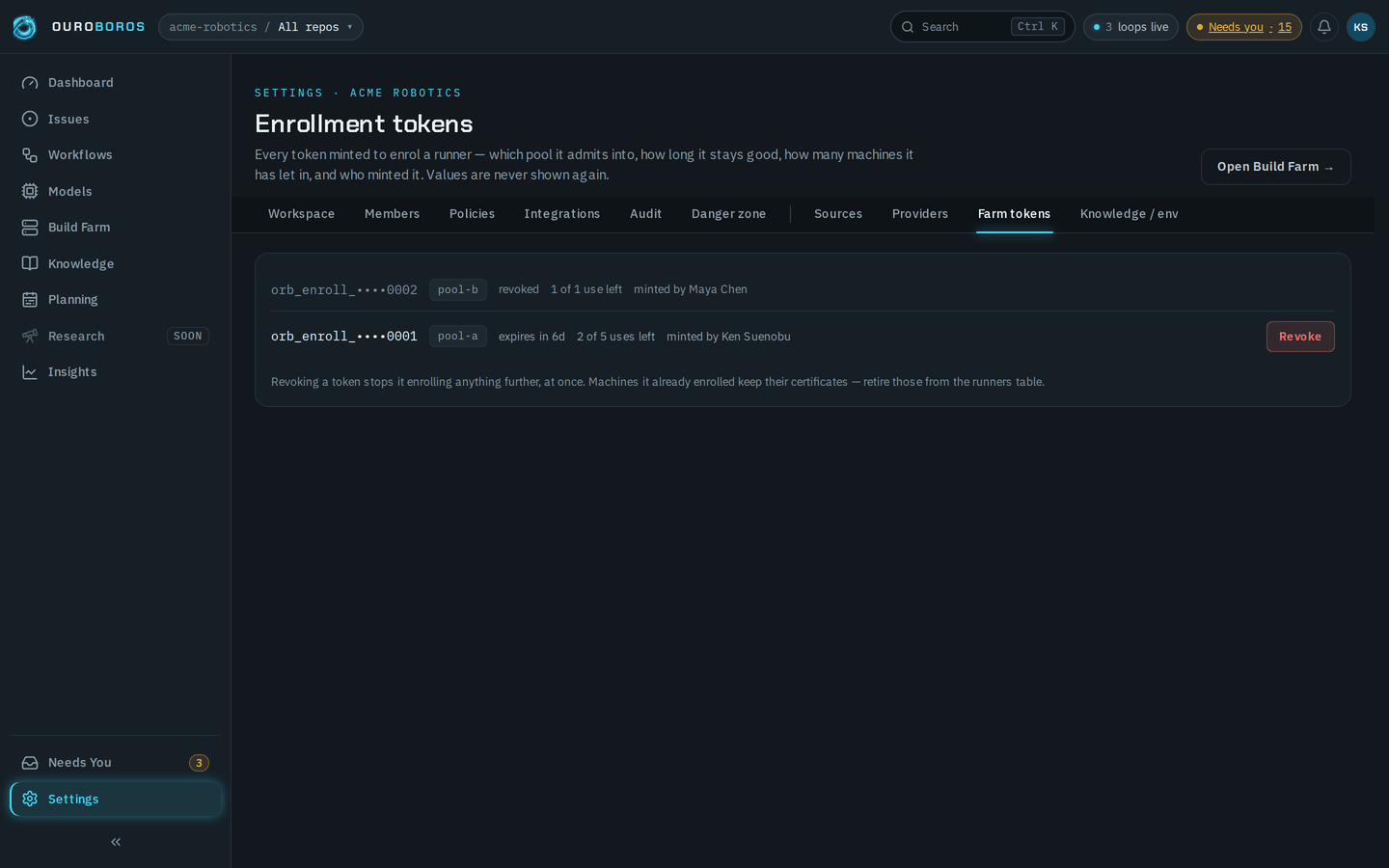Viewport: 1389px width, 868px height.
Task: Click token name orb_enroll_••••0002
Action: coord(344,289)
